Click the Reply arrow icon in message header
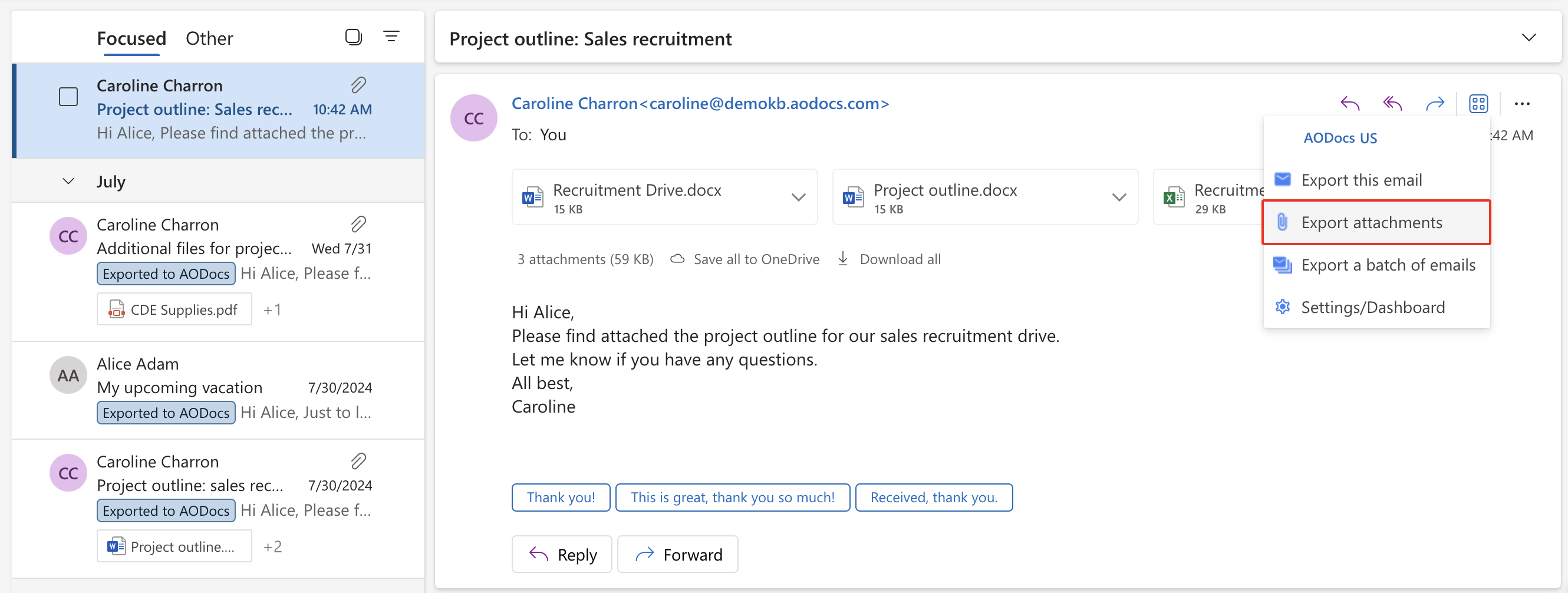The height and width of the screenshot is (593, 1568). coord(1349,104)
